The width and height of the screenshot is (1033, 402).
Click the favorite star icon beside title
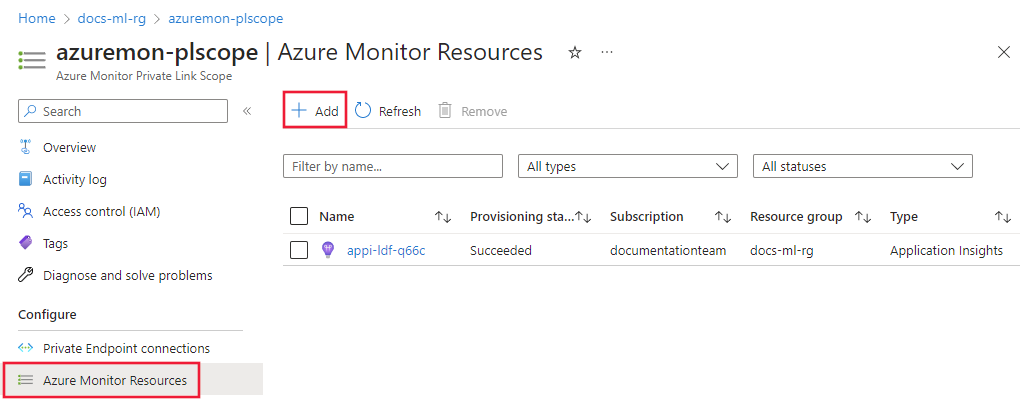(x=575, y=53)
